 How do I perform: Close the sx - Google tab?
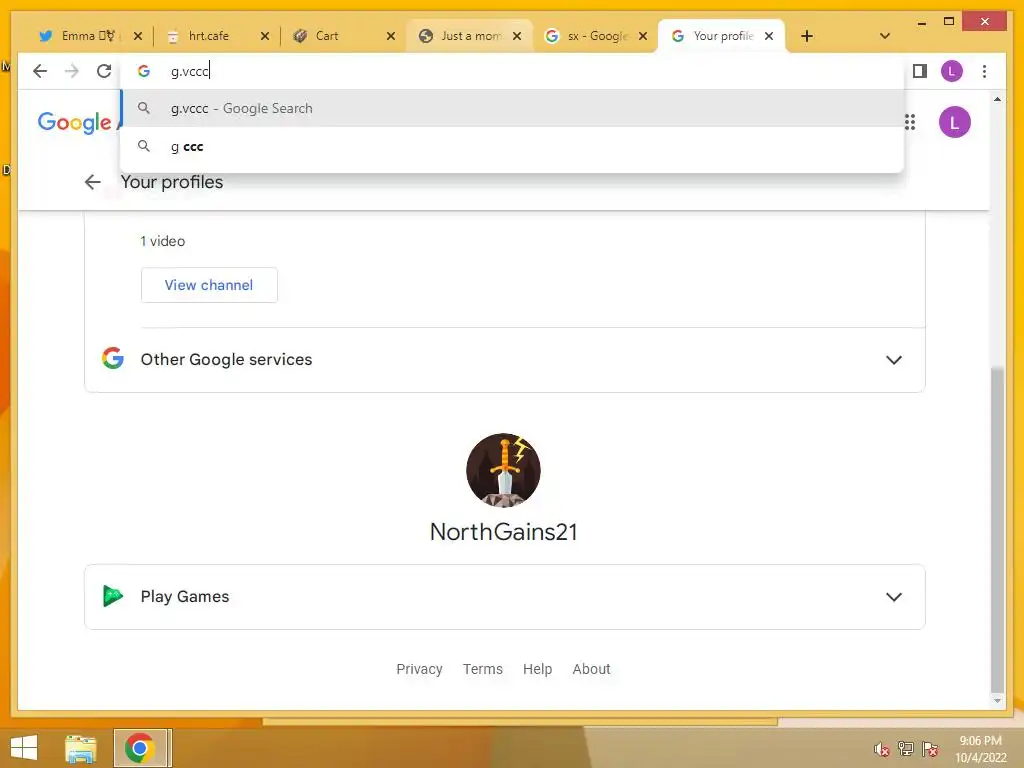[x=643, y=36]
